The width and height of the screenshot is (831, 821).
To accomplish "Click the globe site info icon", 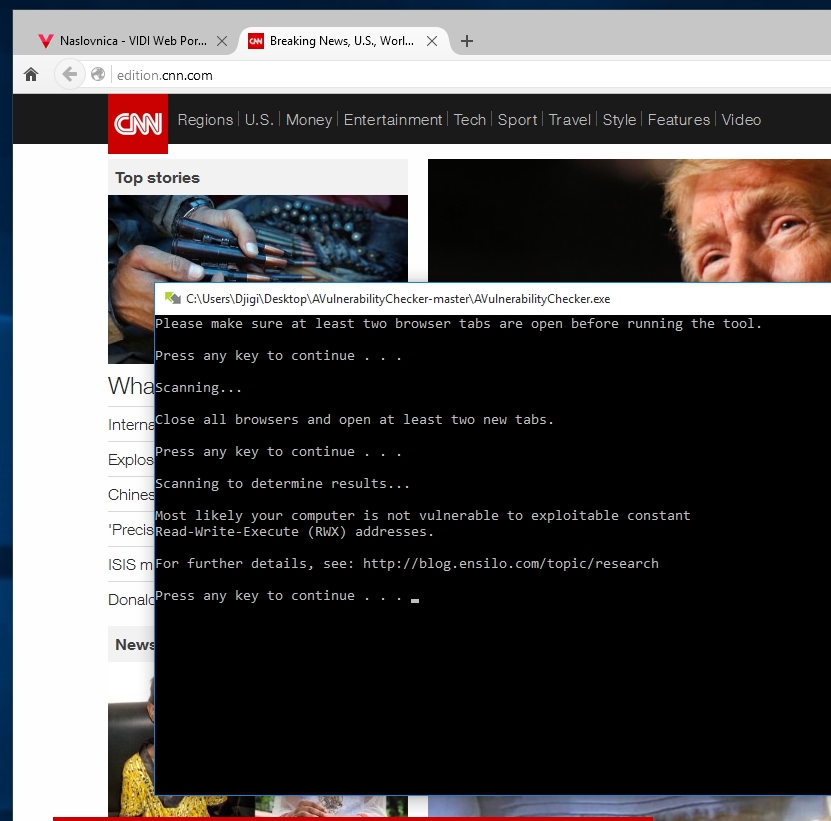I will pyautogui.click(x=98, y=75).
